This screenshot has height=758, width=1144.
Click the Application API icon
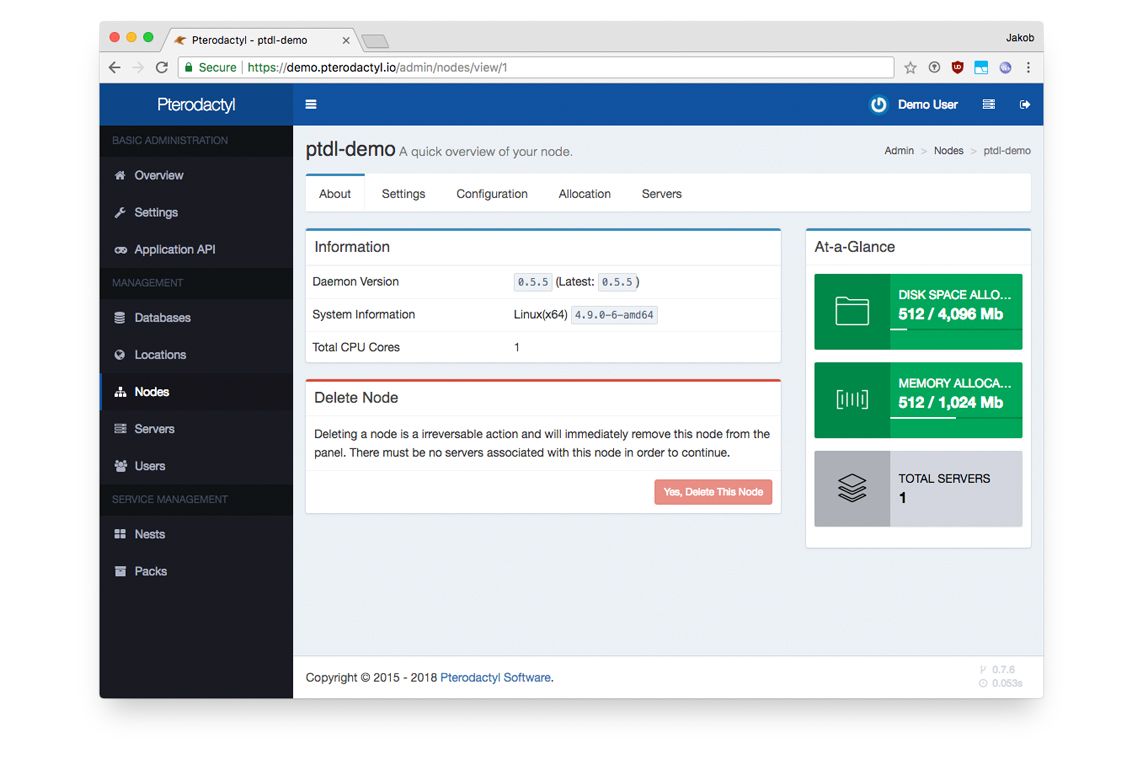coord(120,250)
